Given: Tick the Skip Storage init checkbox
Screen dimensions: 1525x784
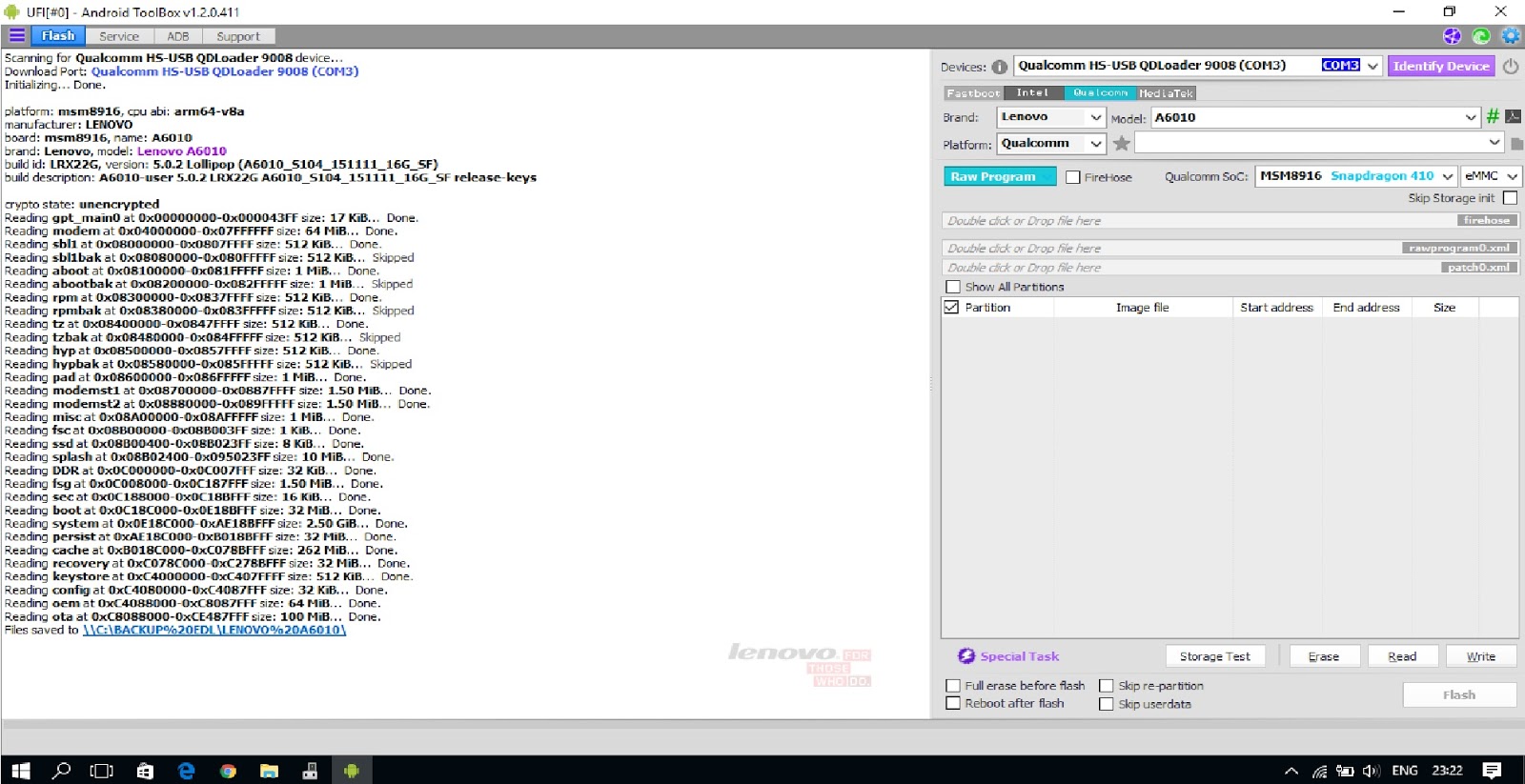Looking at the screenshot, I should pos(1510,198).
